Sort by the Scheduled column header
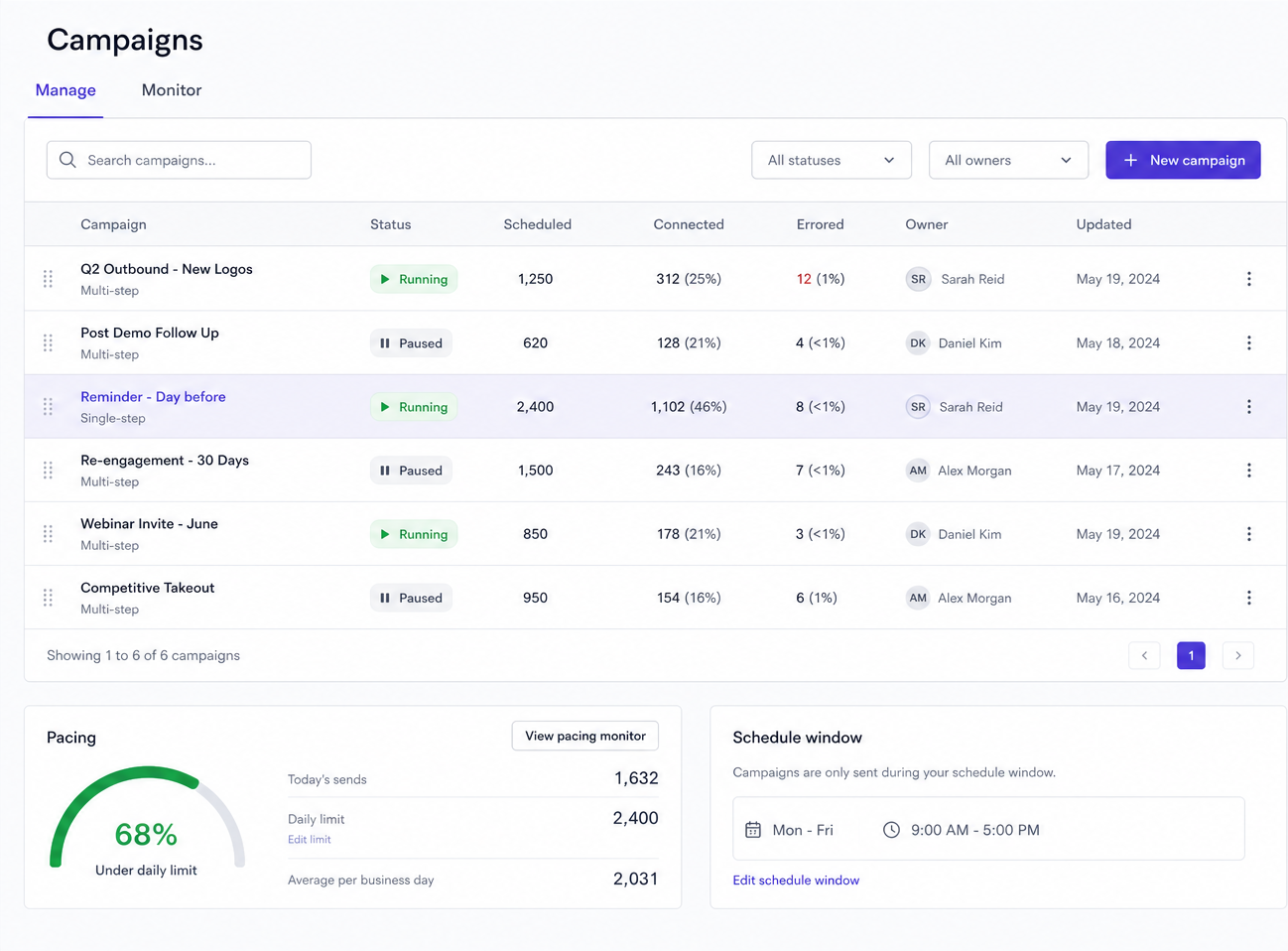Viewport: 1288px width, 951px height. click(537, 224)
